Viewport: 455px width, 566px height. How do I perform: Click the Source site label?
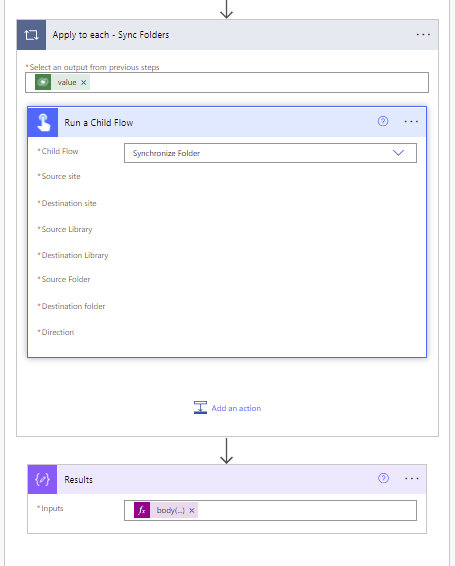click(x=61, y=176)
